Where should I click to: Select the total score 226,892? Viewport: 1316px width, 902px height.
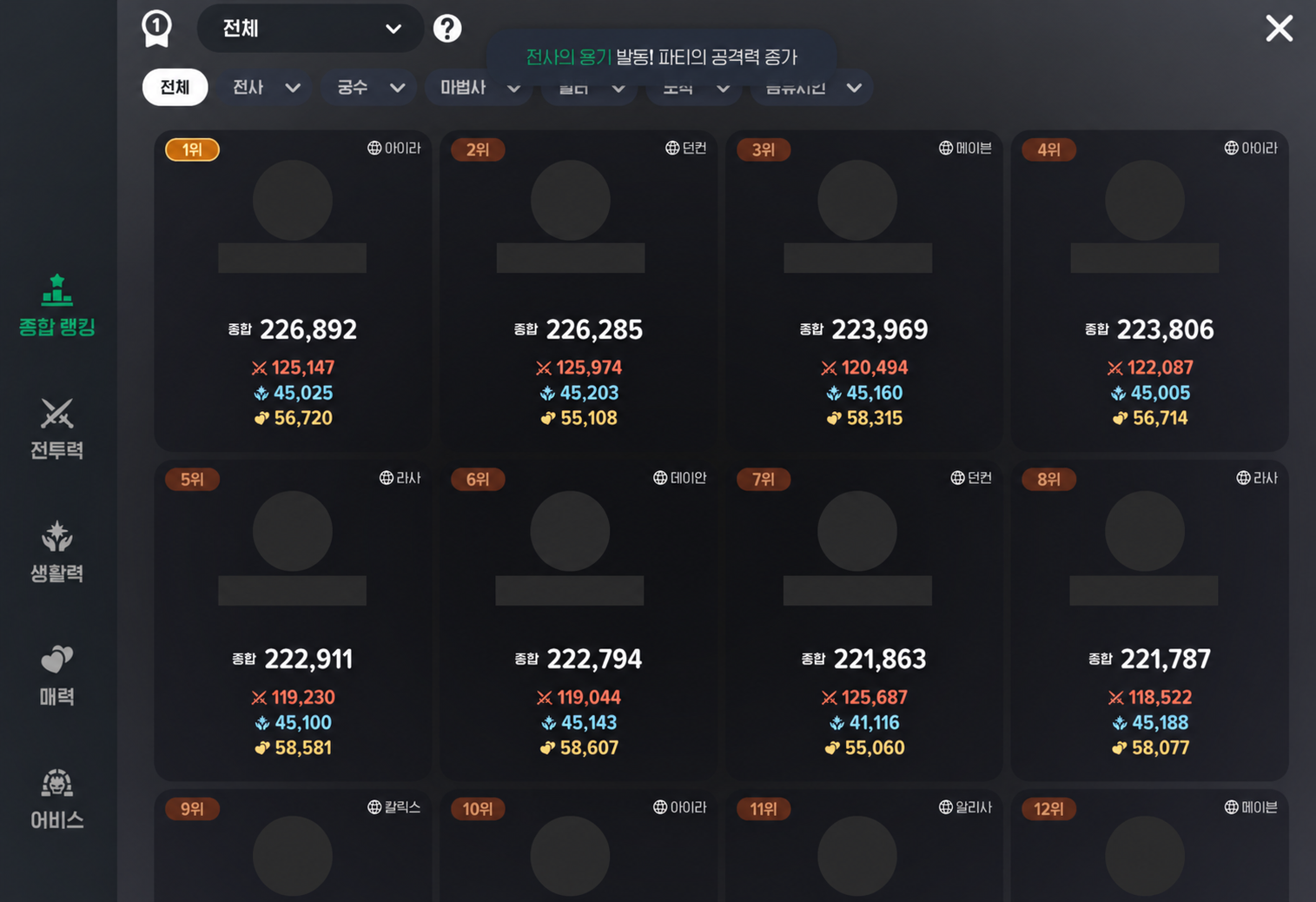click(308, 330)
